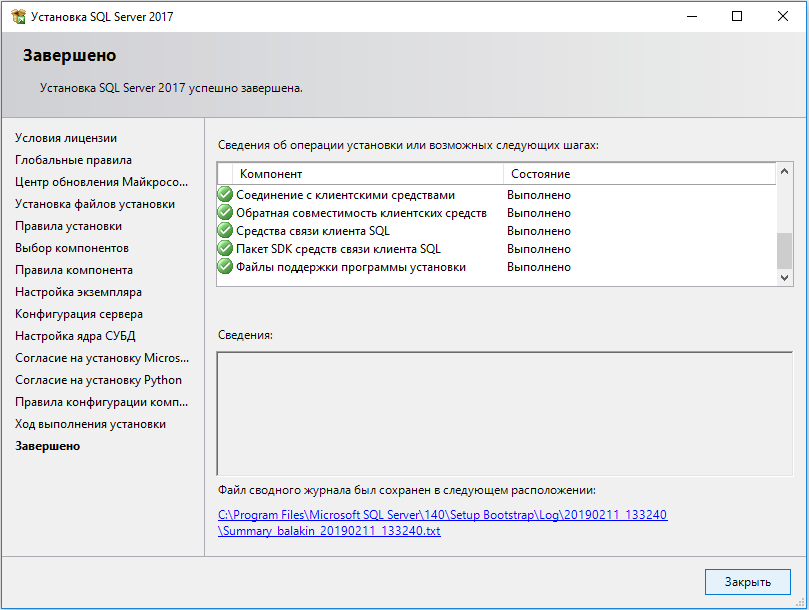Click Выполнено status for Файлы поддержки программы установки

pyautogui.click(x=539, y=267)
